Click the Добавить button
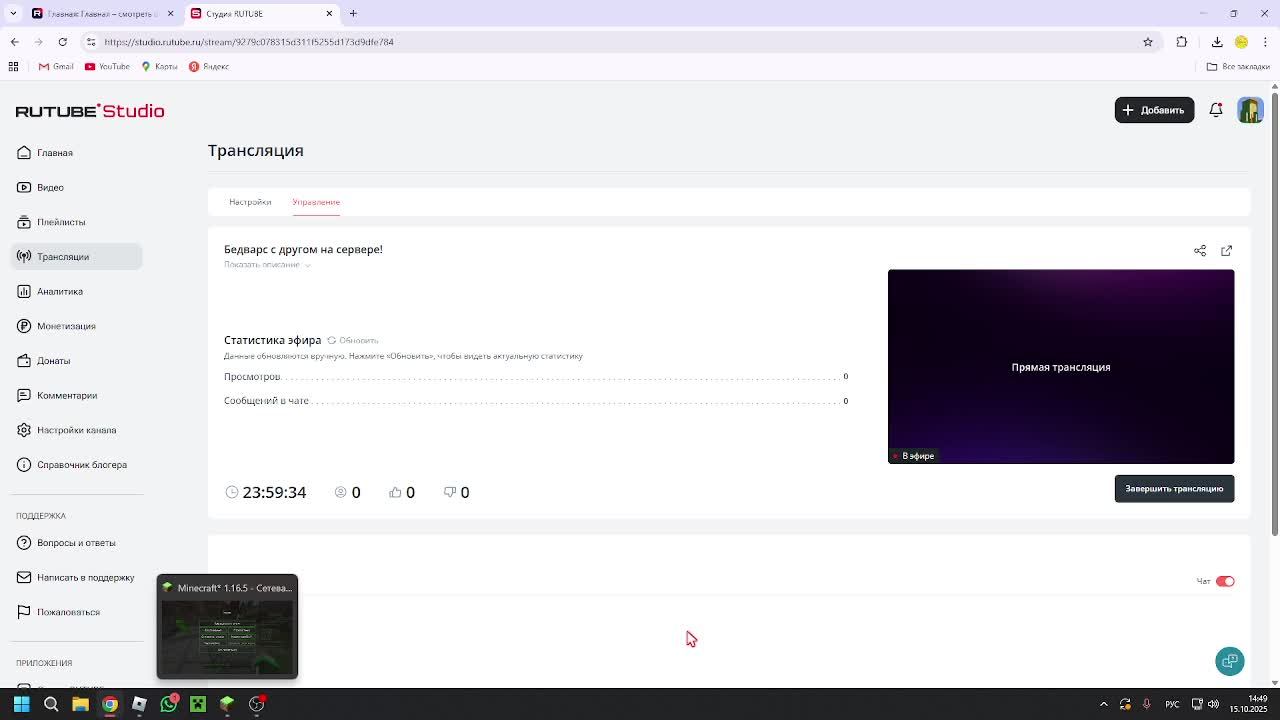This screenshot has width=1280, height=720. (x=1154, y=110)
